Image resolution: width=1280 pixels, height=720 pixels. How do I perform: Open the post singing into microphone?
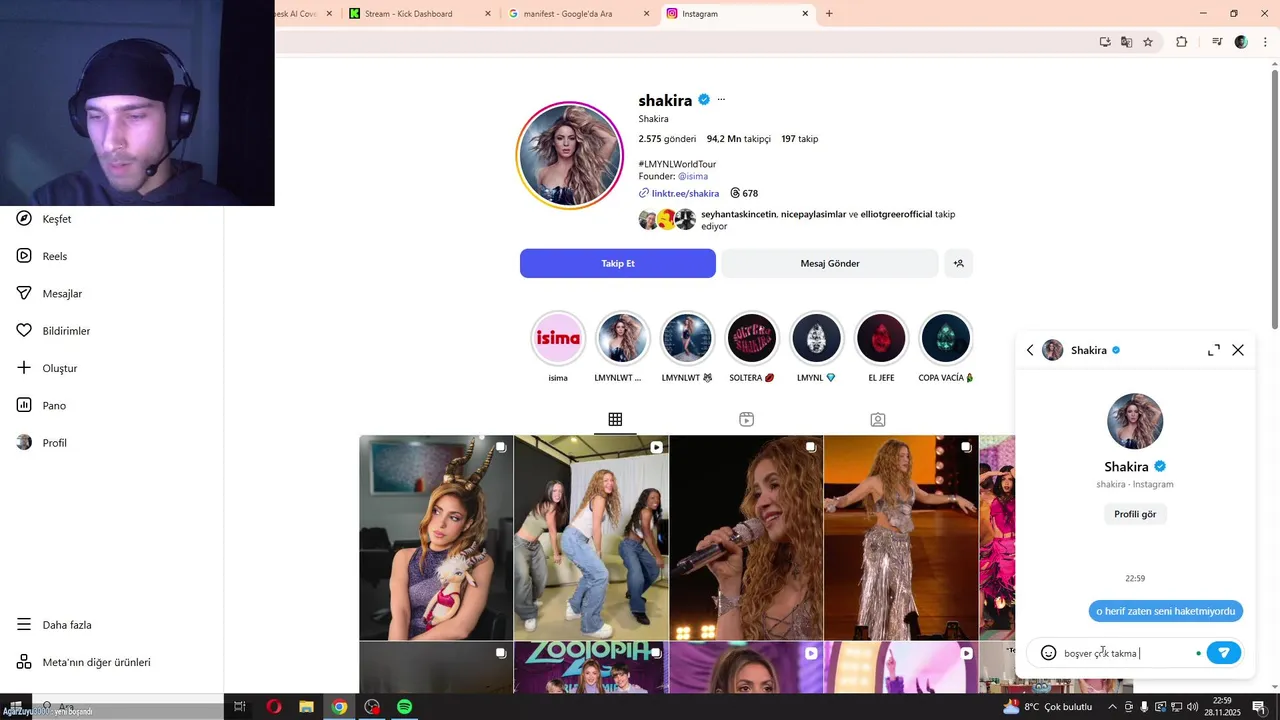tap(746, 538)
